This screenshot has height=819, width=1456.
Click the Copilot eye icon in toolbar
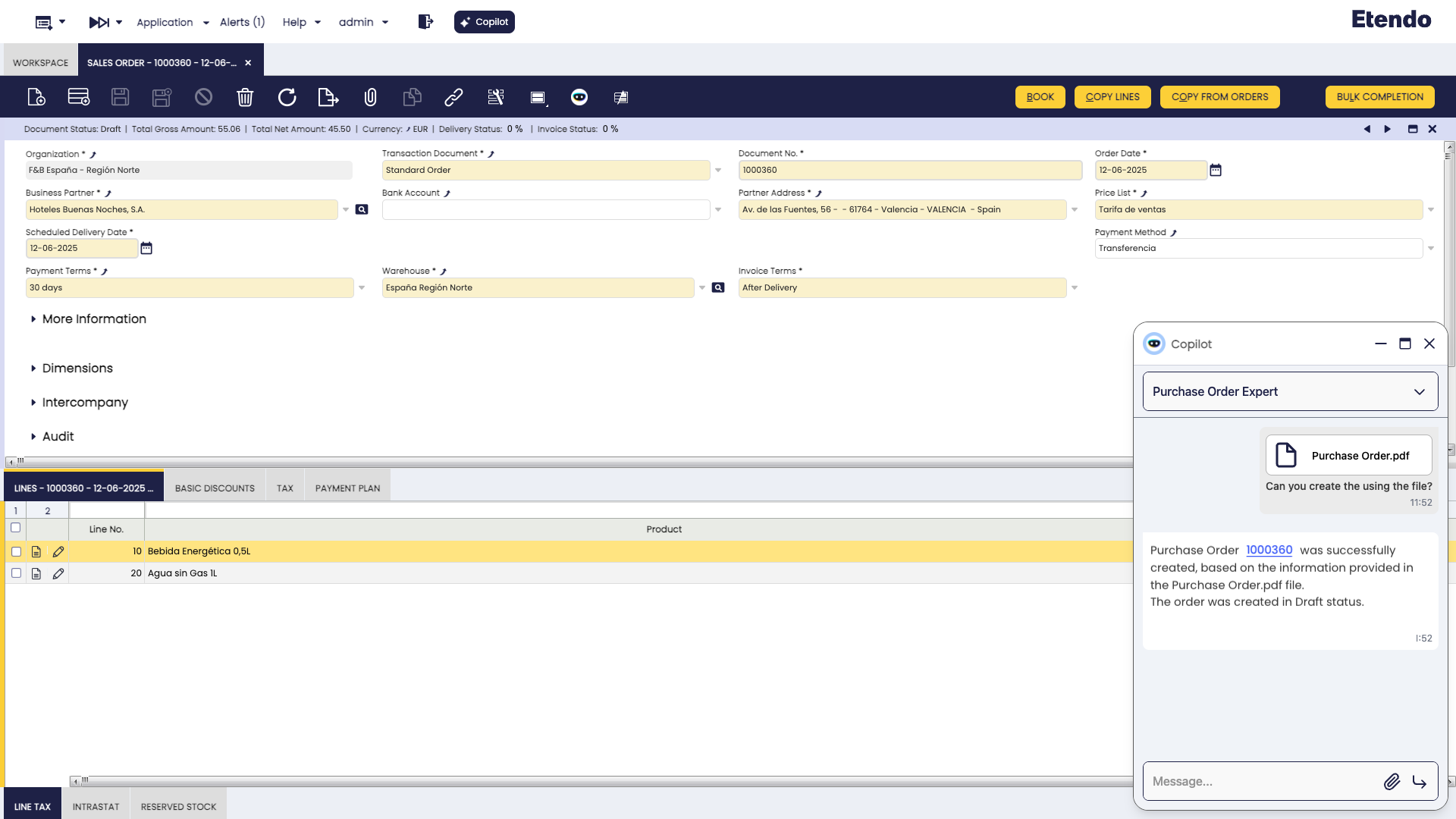579,97
